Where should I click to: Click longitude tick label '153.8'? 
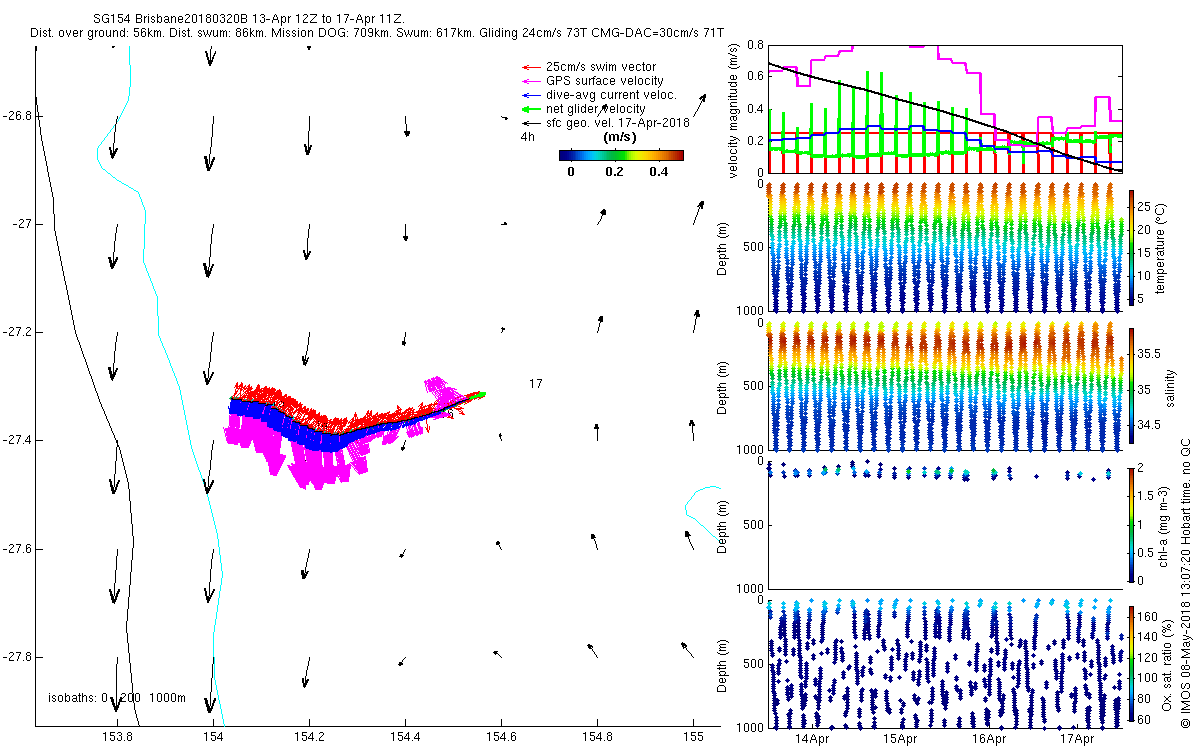tap(117, 737)
